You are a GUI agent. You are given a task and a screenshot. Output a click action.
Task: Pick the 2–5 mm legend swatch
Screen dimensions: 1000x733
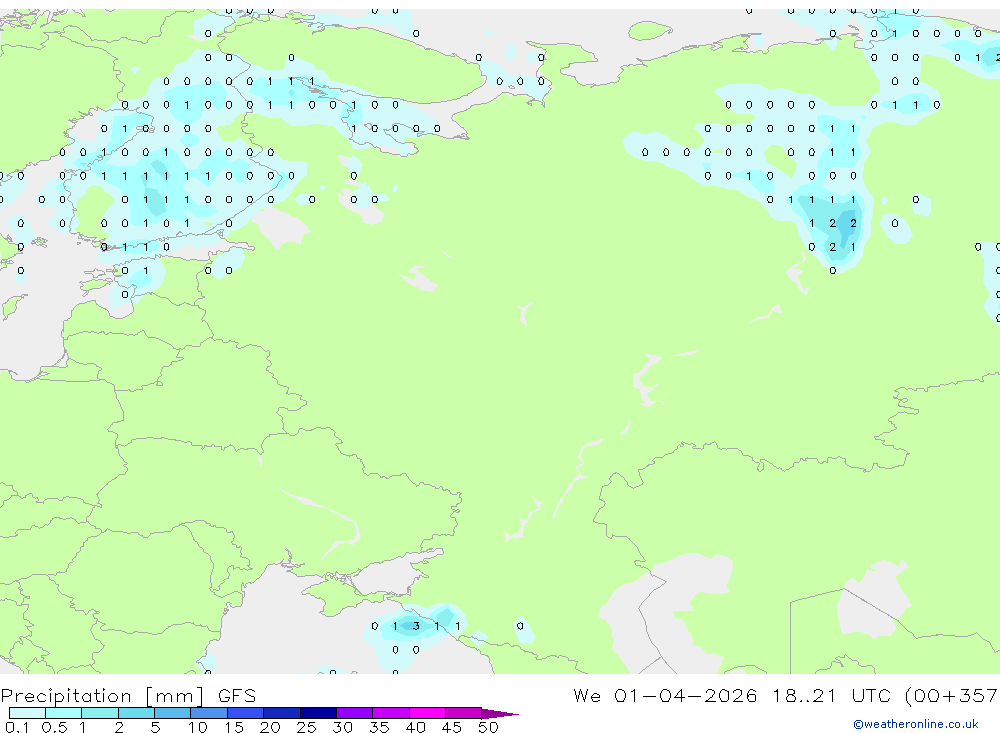[136, 713]
